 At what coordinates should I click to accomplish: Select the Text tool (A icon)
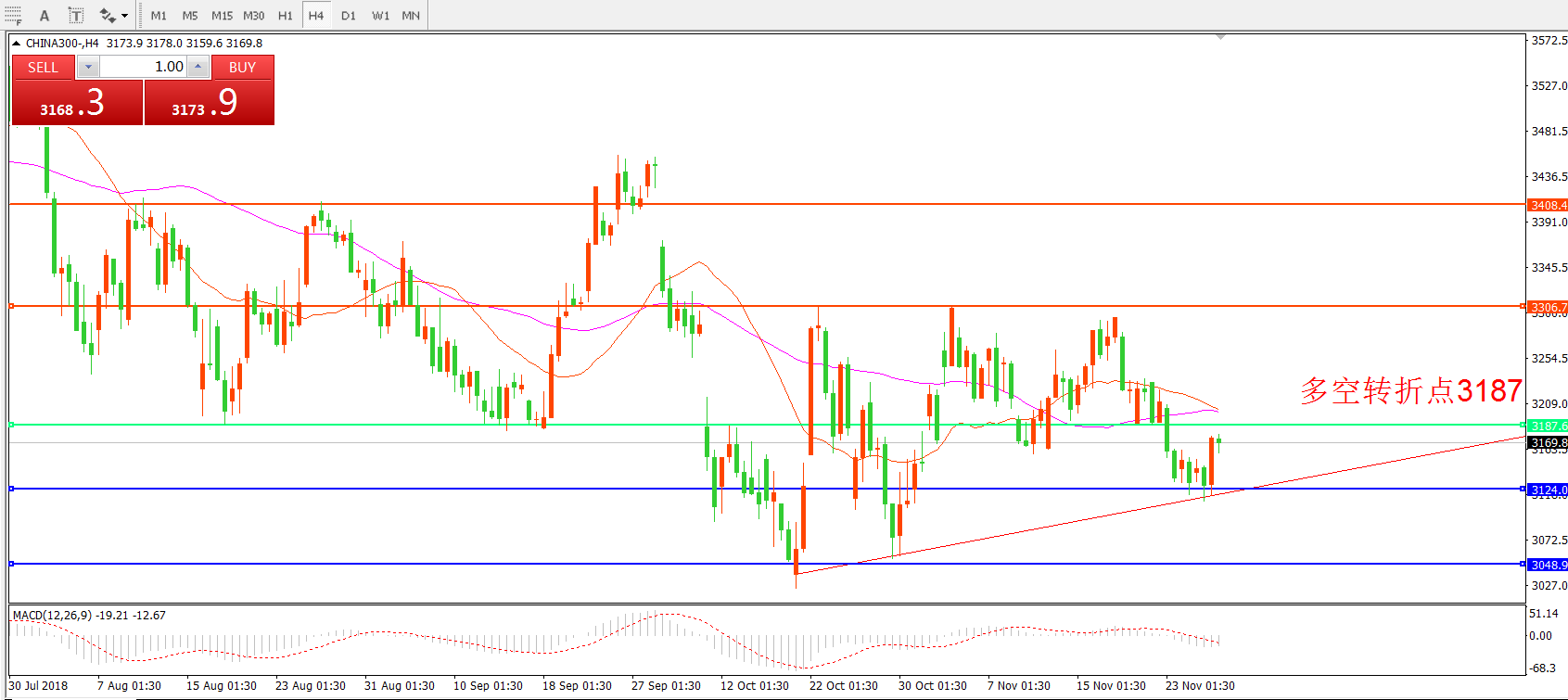point(44,15)
